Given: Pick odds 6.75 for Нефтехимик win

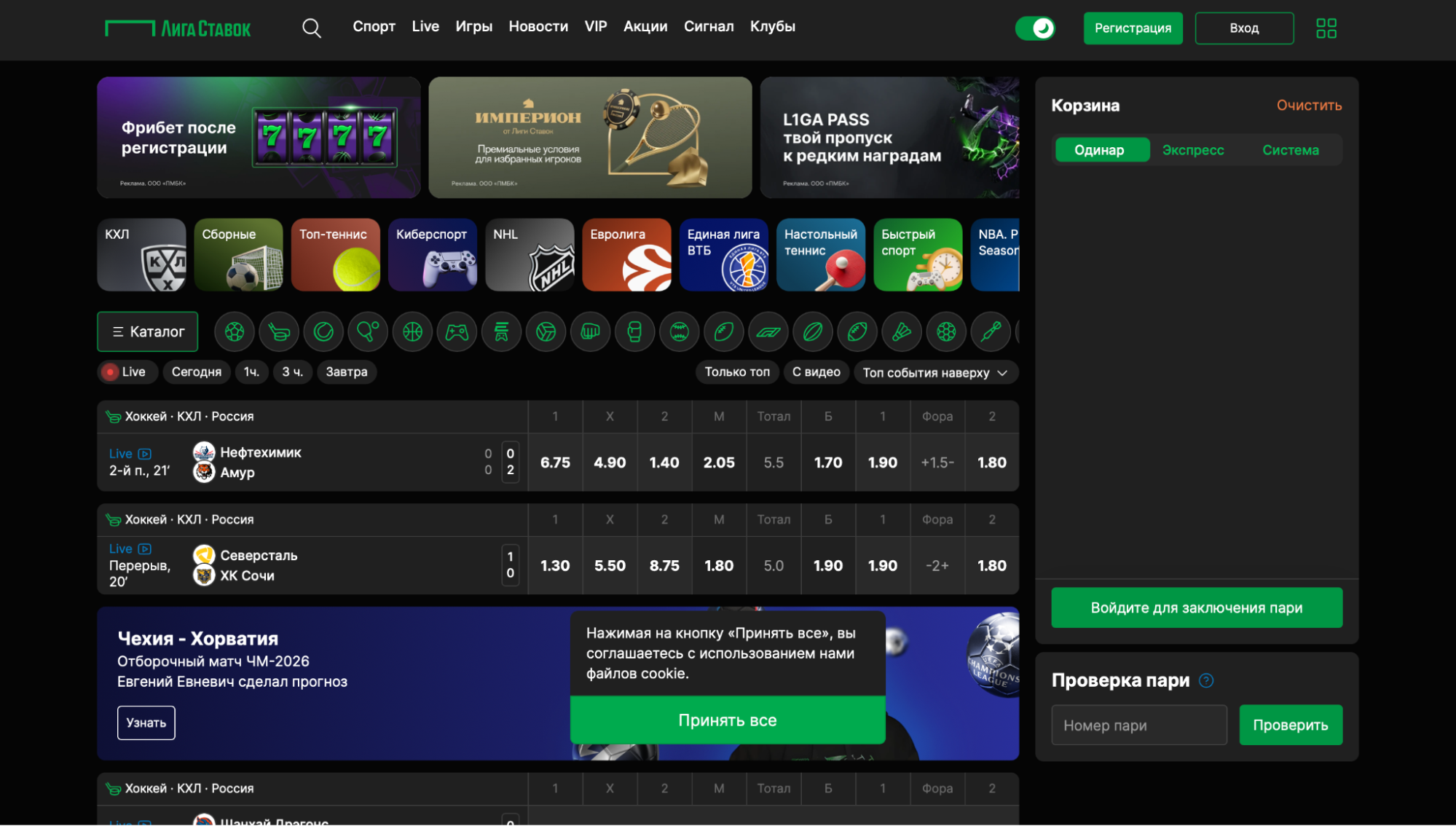Looking at the screenshot, I should tap(555, 463).
